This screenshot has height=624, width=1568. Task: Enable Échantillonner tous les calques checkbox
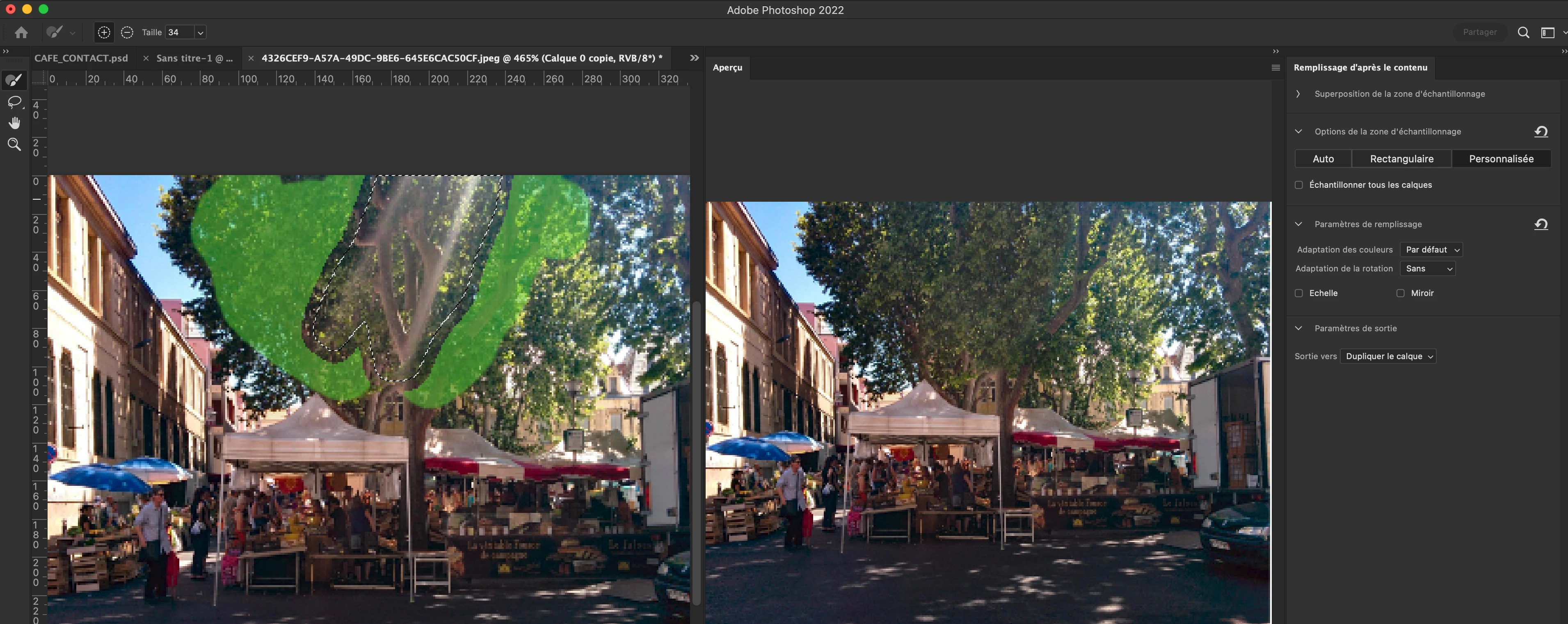(1299, 185)
